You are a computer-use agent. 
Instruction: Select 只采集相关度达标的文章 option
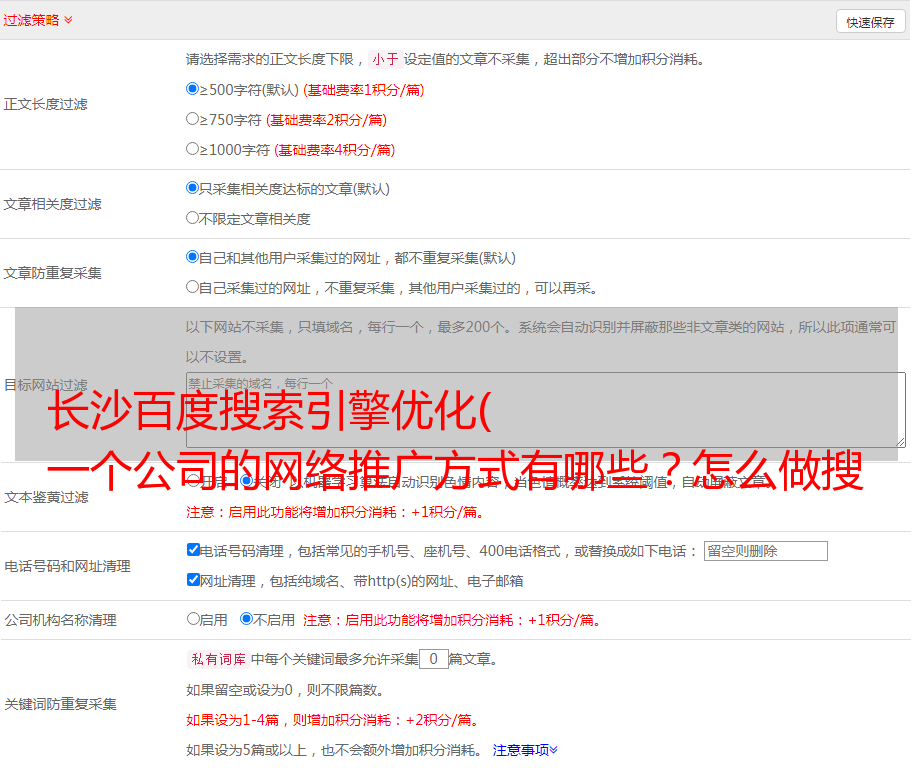tap(193, 188)
